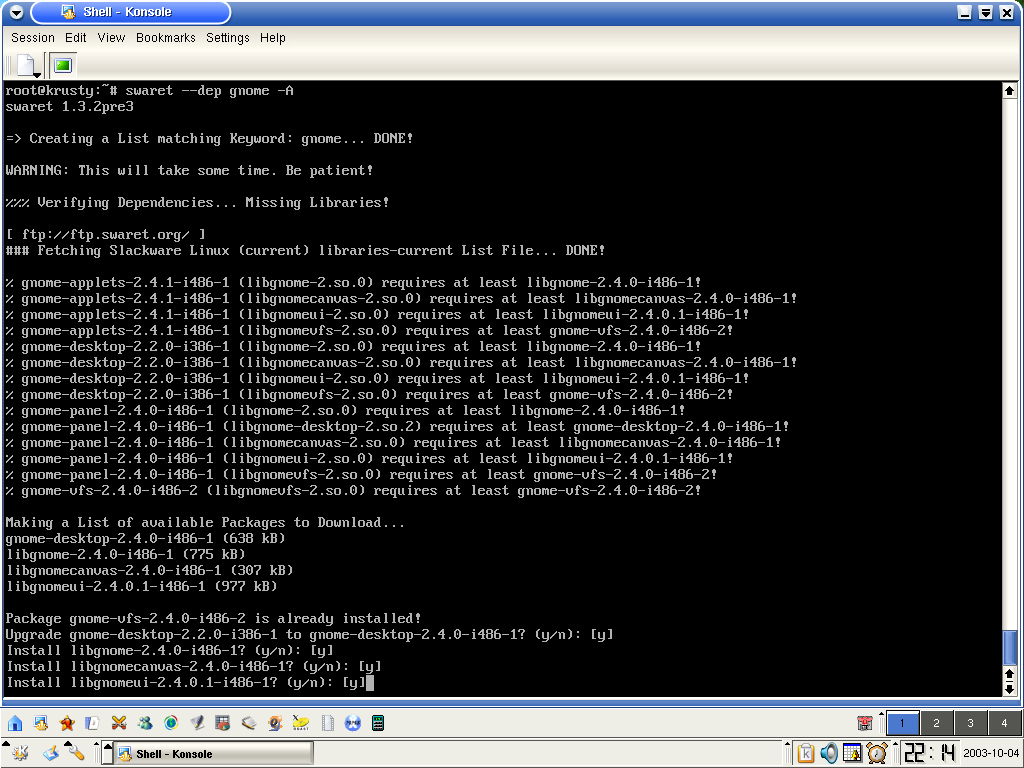Image resolution: width=1024 pixels, height=768 pixels.
Task: Switch to virtual desktop 4
Action: click(x=1004, y=723)
